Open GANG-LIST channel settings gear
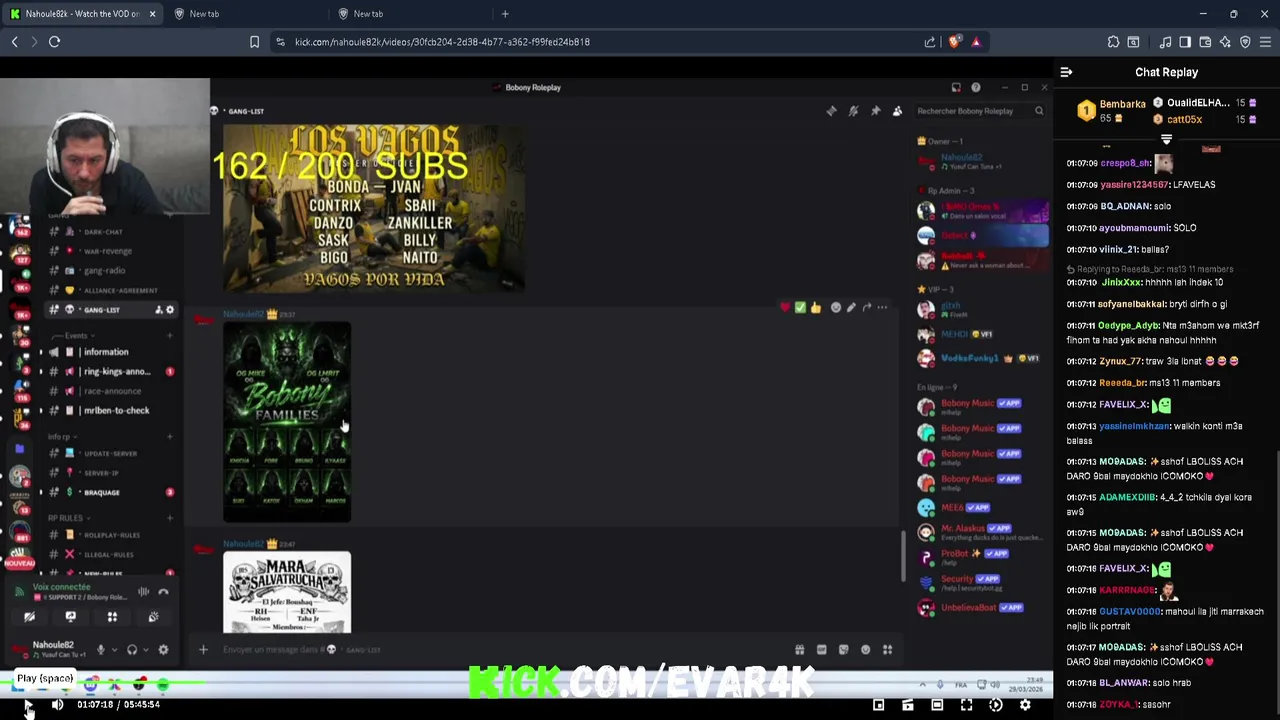 click(170, 310)
